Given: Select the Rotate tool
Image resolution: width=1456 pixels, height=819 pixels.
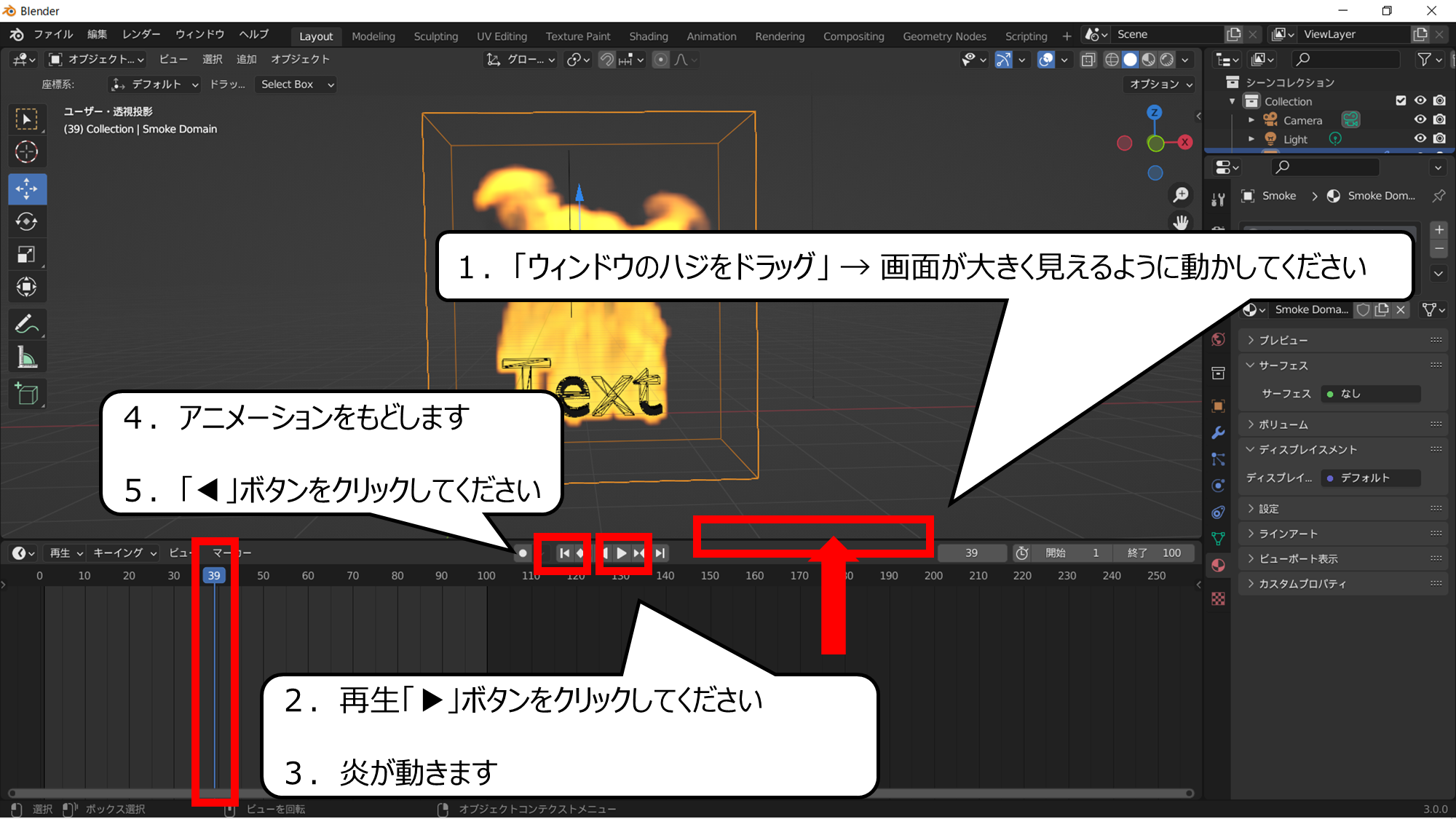Looking at the screenshot, I should [27, 222].
